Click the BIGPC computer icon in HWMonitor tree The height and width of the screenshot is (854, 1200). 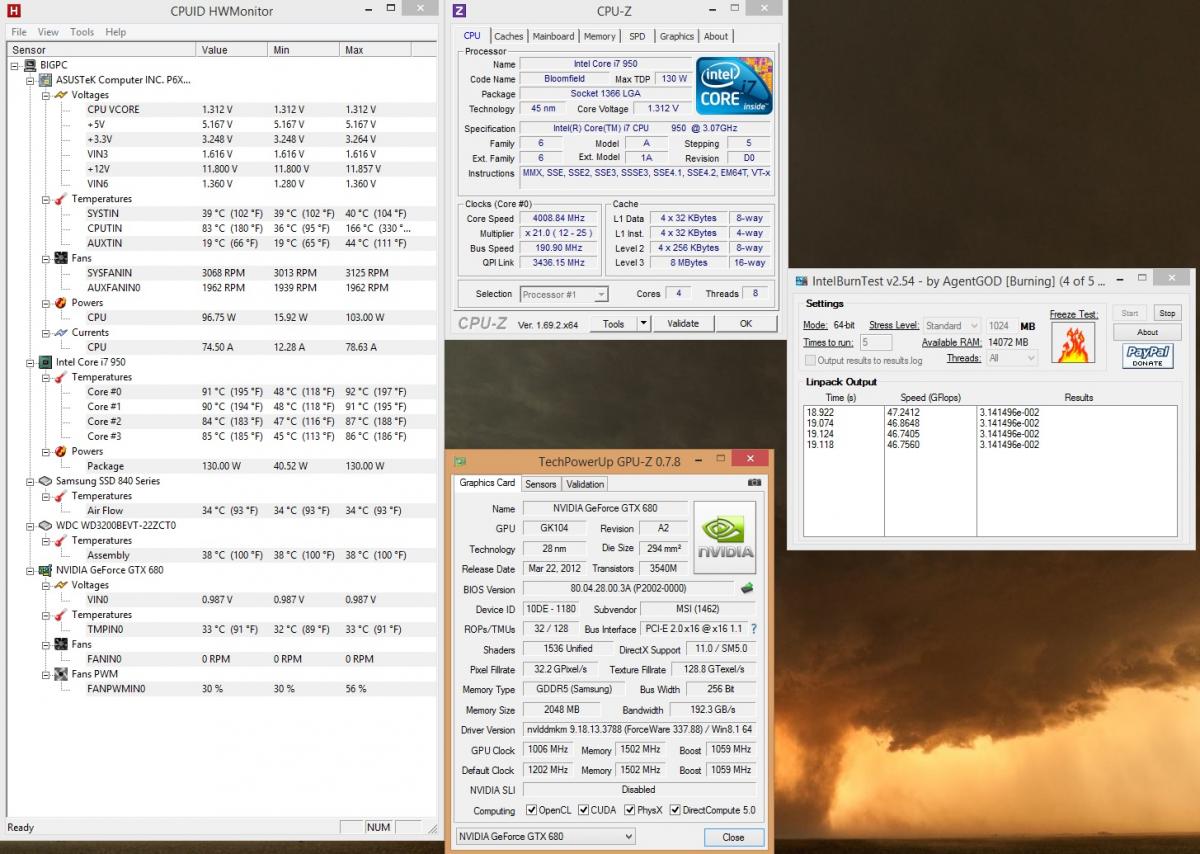click(x=29, y=65)
